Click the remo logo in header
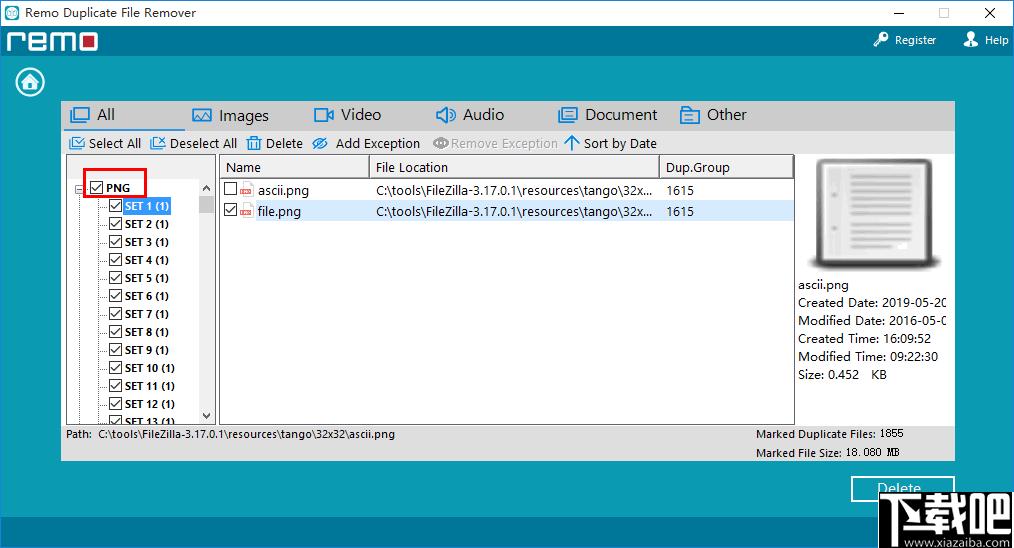The height and width of the screenshot is (548, 1014). 52,41
